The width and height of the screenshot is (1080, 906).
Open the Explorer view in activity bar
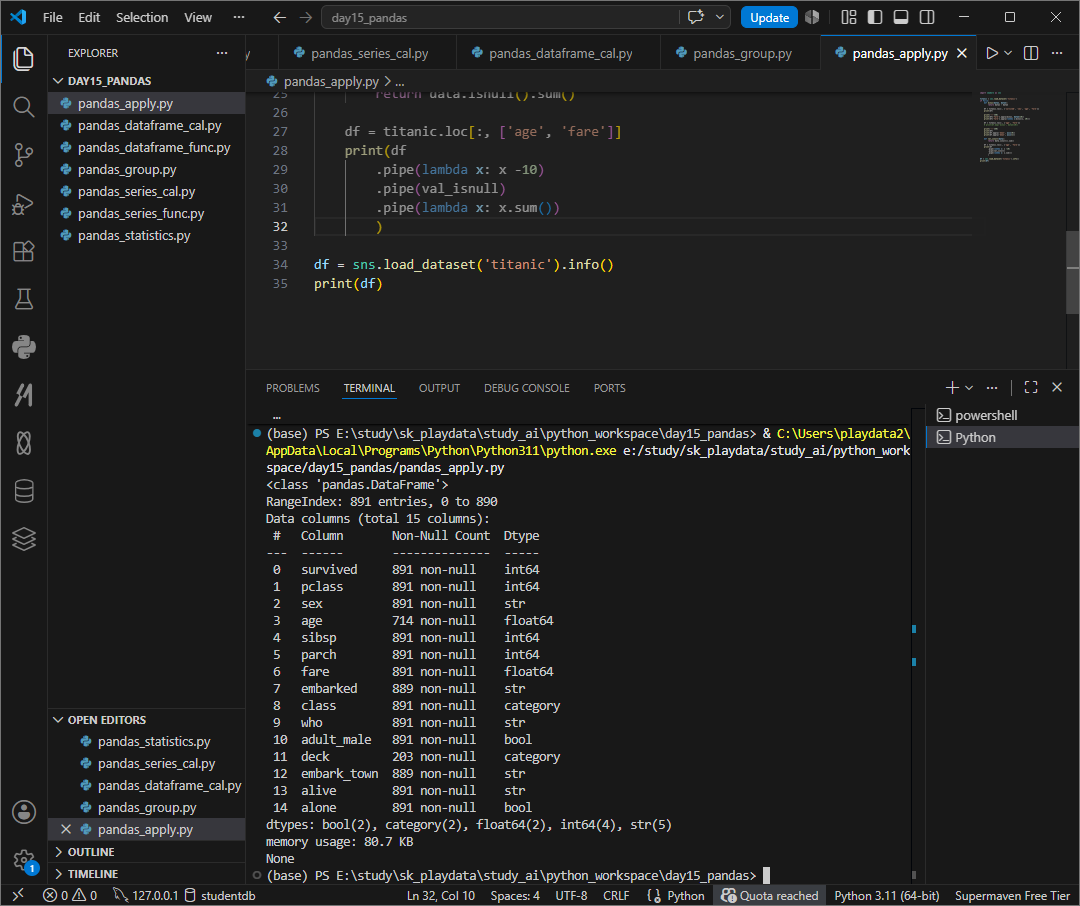23,59
